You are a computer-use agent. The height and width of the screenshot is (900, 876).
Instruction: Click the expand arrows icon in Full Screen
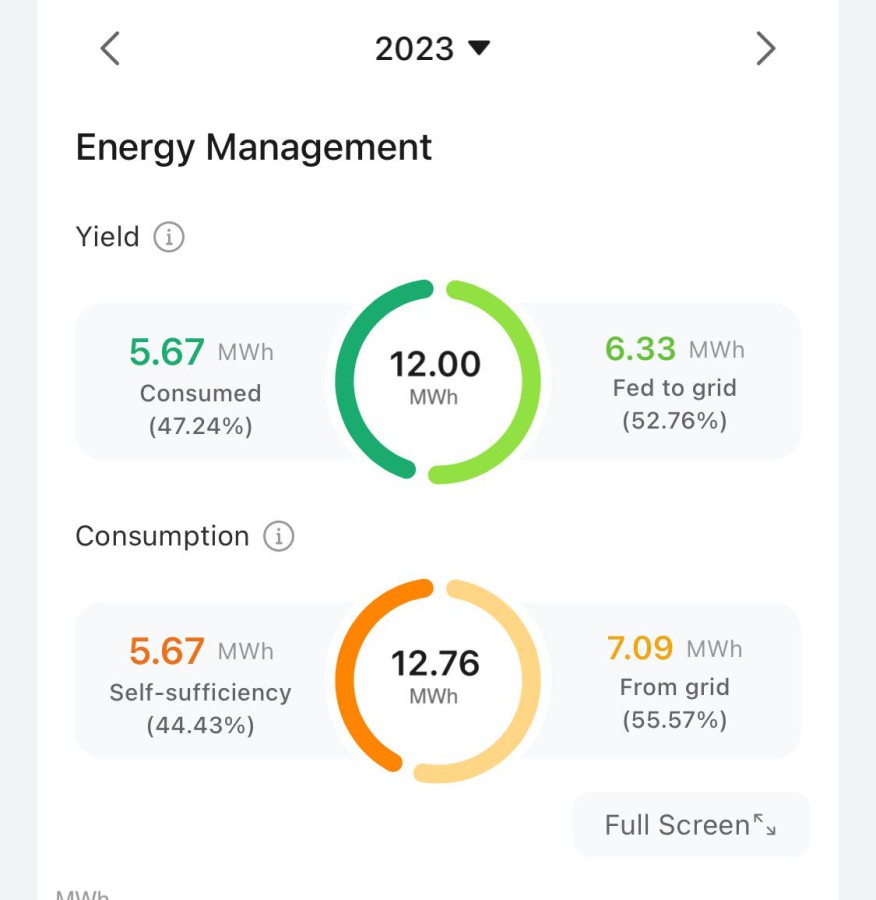(765, 824)
